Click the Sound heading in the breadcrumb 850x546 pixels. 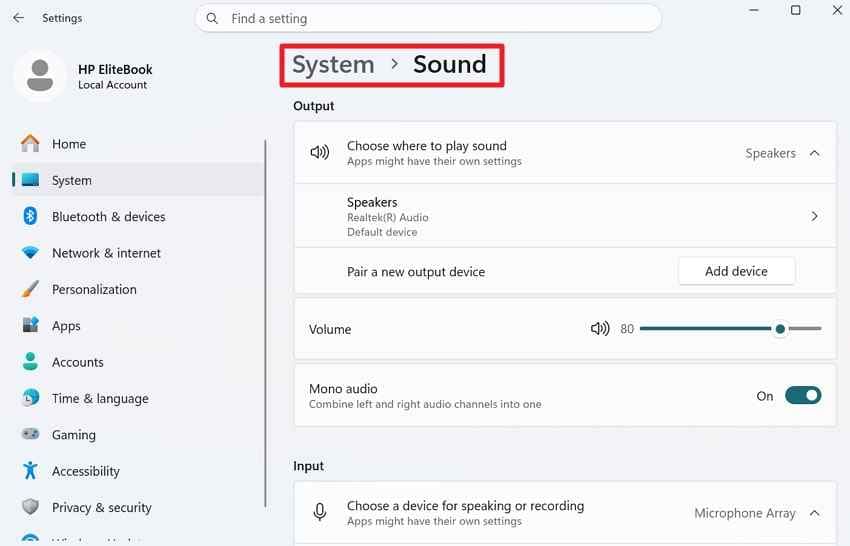tap(449, 65)
